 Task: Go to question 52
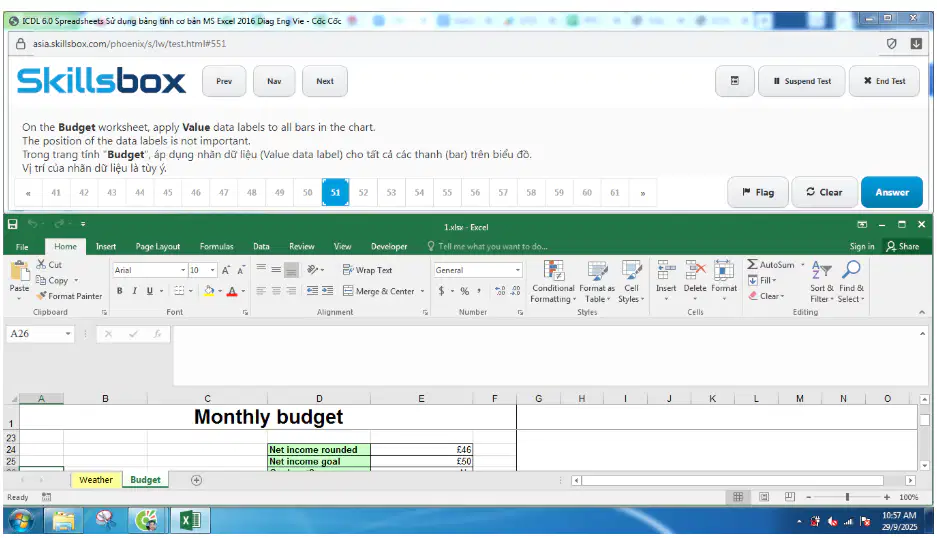[x=363, y=192]
